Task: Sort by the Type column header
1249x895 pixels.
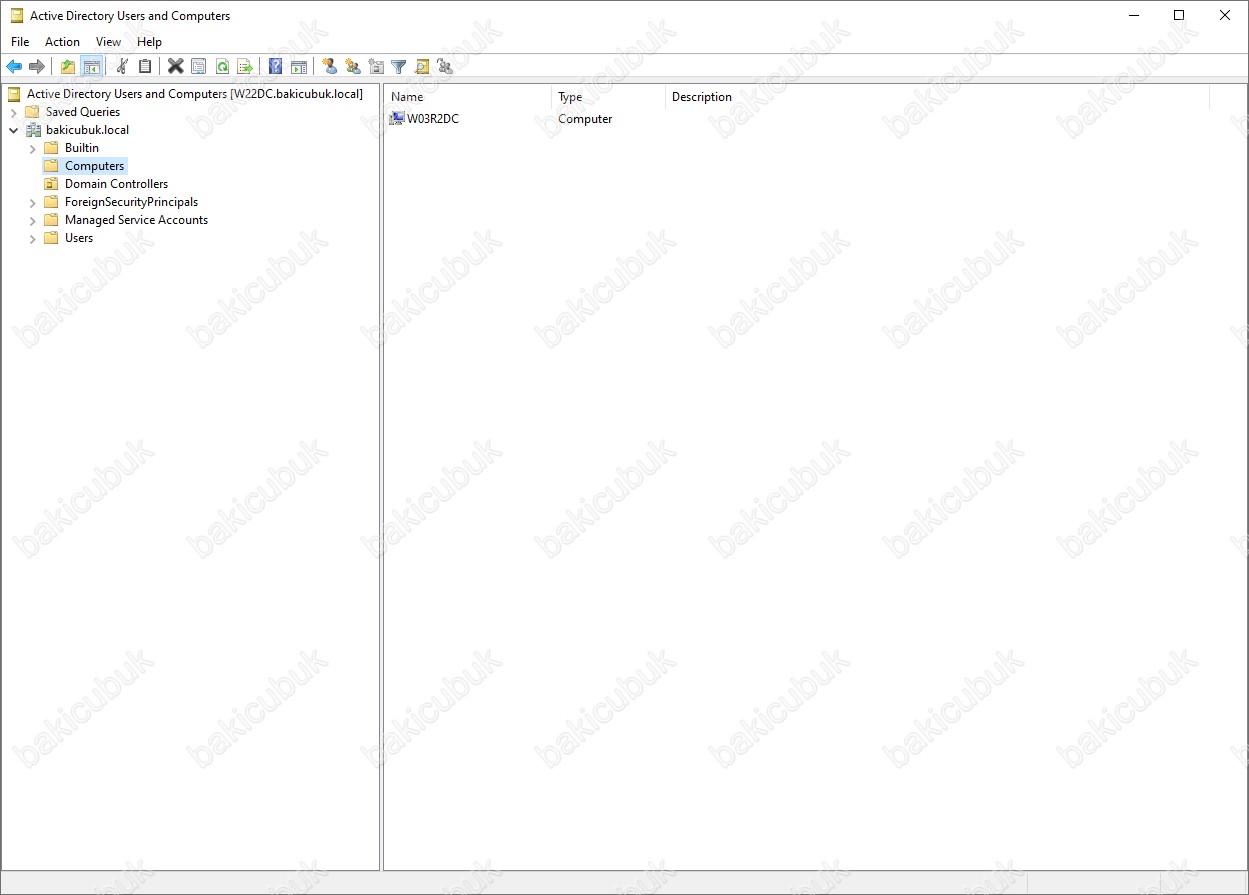Action: (609, 97)
